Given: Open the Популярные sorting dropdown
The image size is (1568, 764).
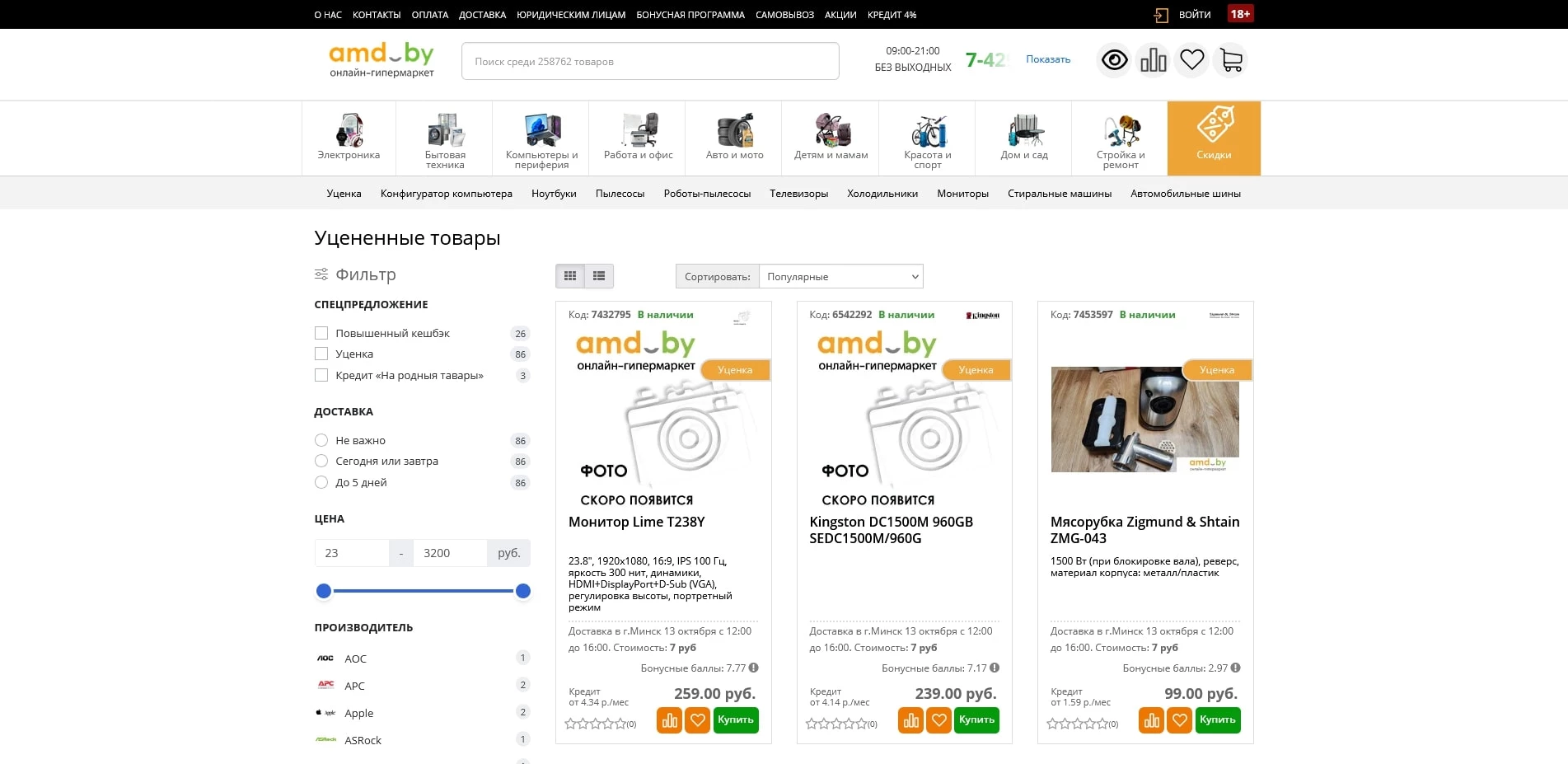Looking at the screenshot, I should coord(840,276).
